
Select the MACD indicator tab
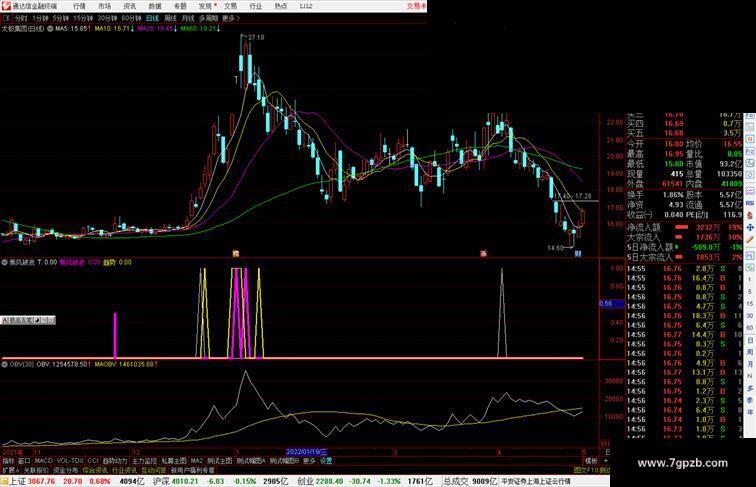(43, 461)
